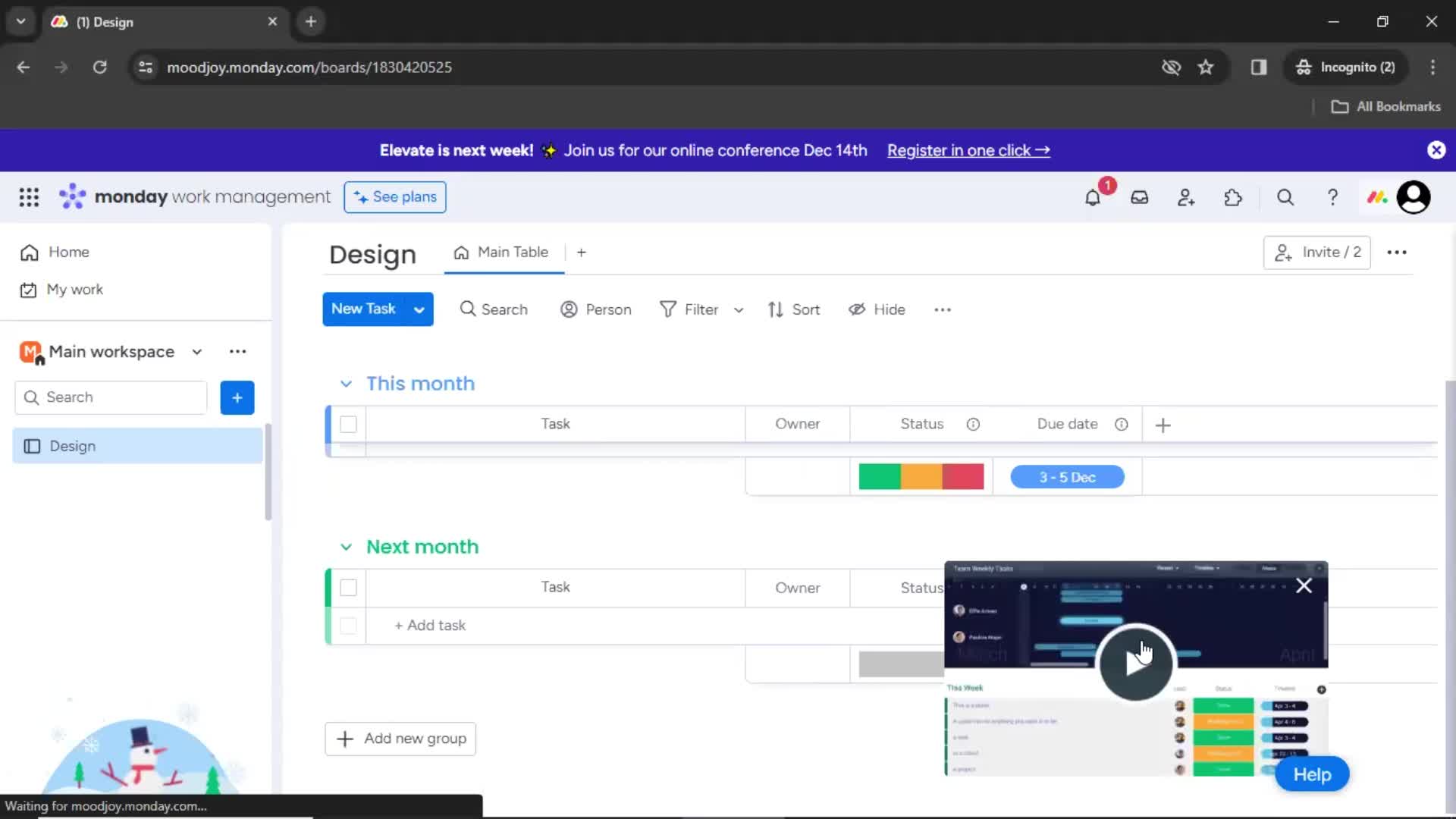This screenshot has width=1456, height=819.
Task: Collapse the This month group
Action: [x=346, y=383]
